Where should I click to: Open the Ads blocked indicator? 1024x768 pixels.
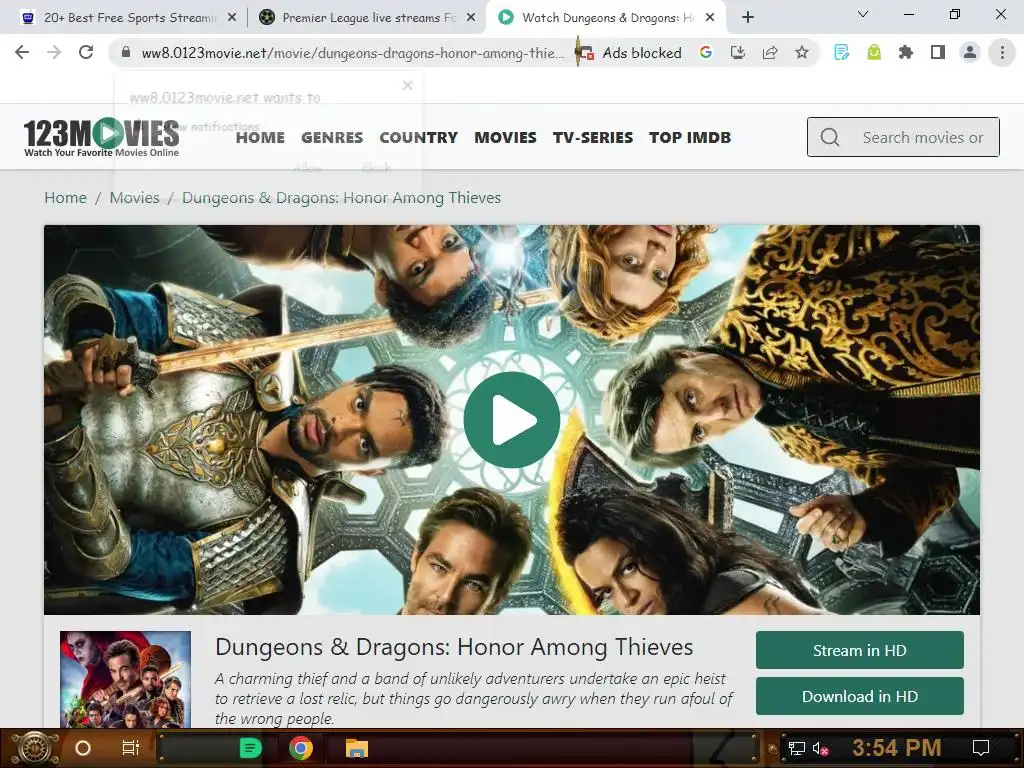pos(629,53)
